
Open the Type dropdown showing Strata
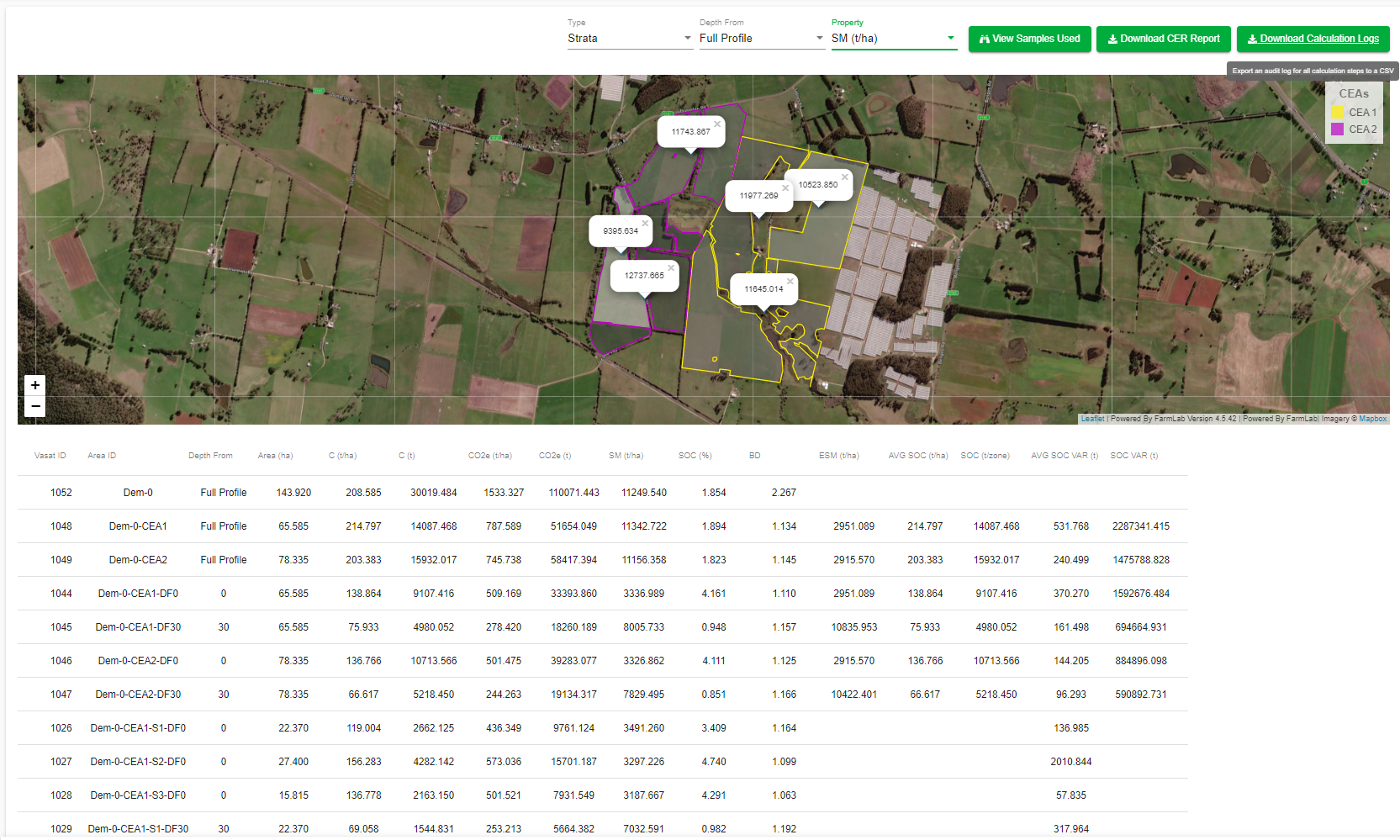point(629,39)
